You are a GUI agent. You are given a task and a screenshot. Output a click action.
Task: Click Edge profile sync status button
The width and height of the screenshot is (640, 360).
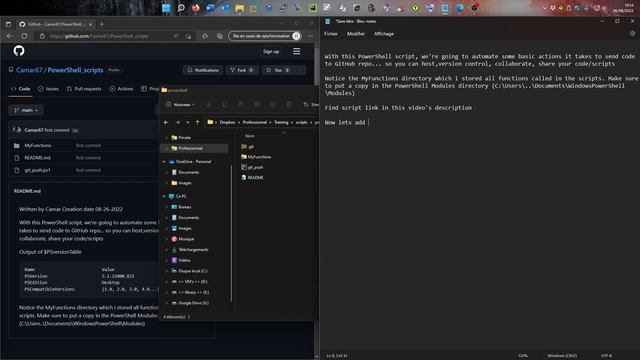pos(265,36)
